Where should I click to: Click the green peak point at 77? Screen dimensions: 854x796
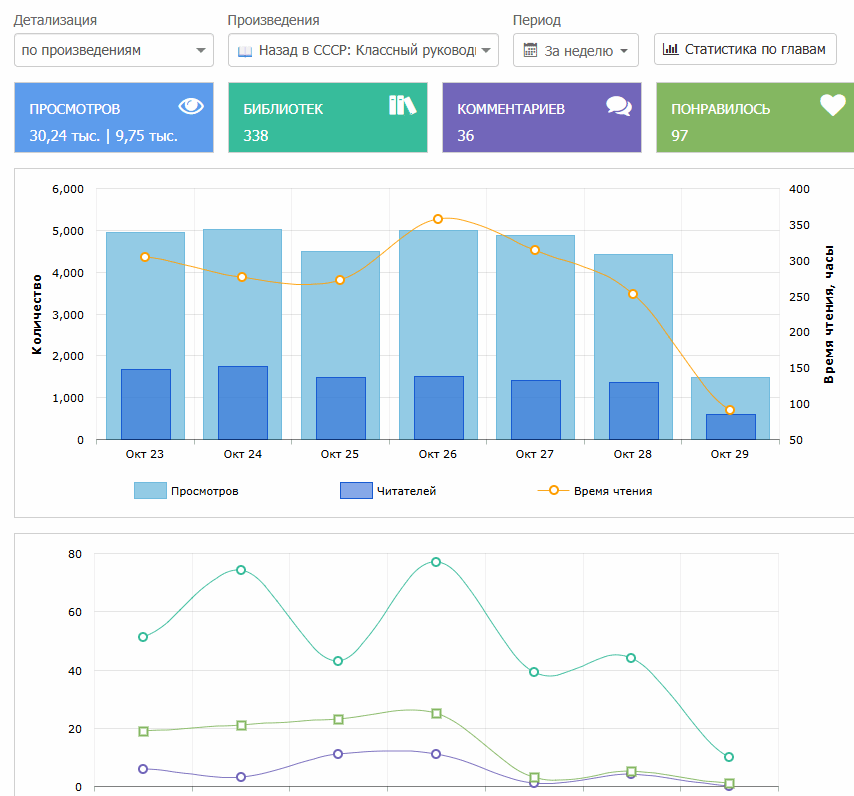click(436, 562)
